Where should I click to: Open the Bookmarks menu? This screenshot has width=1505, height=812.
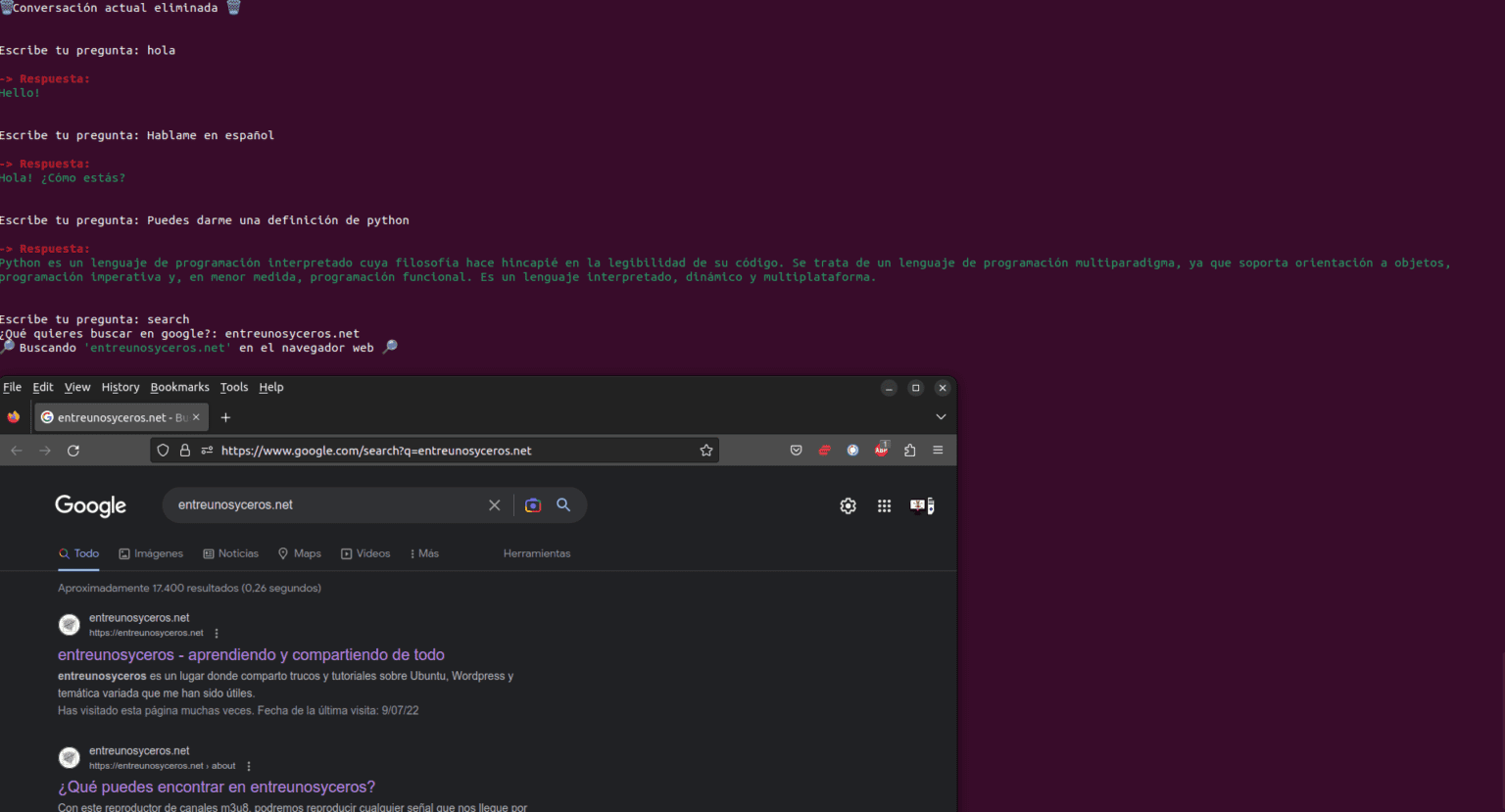[x=180, y=388]
